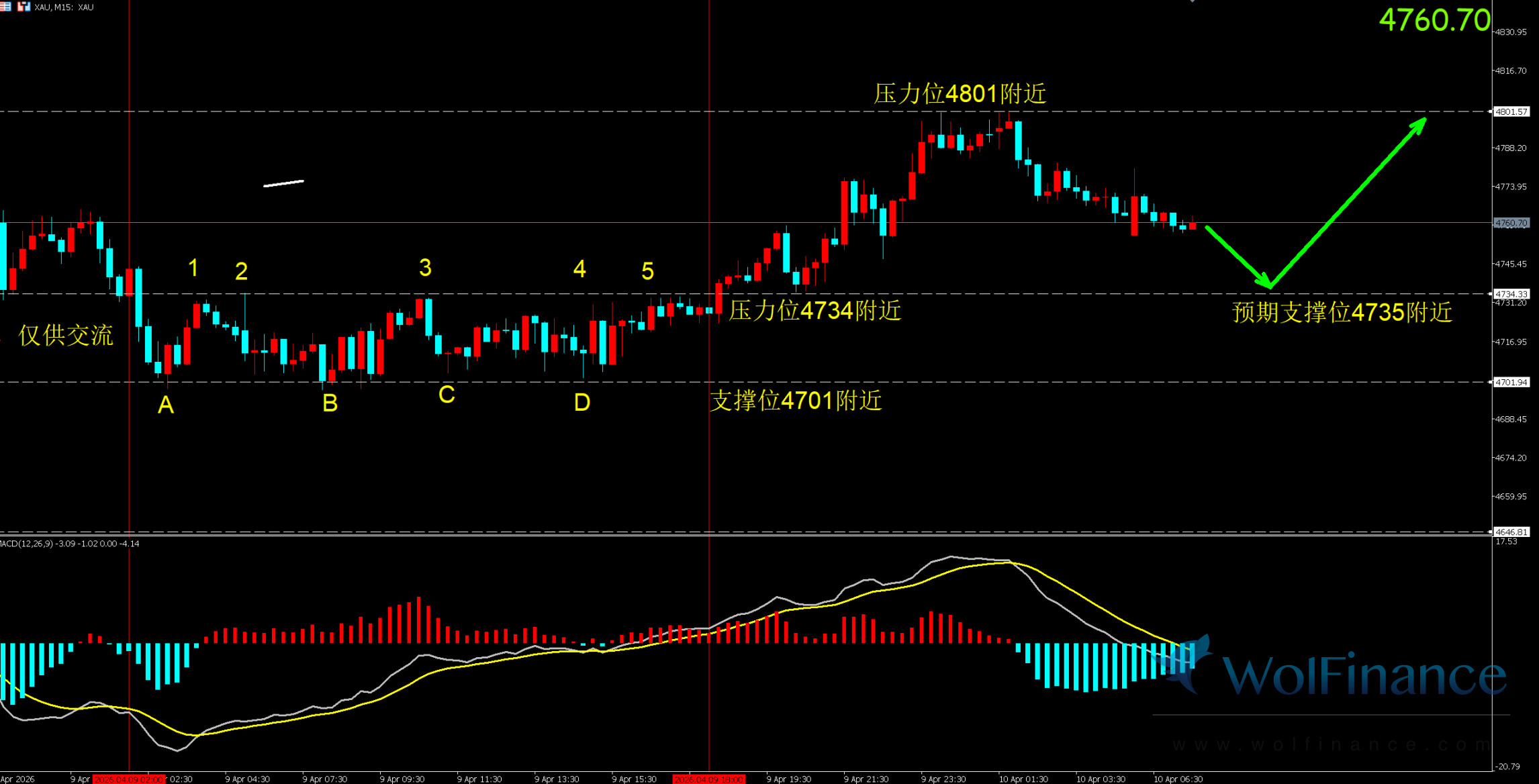Screen dimensions: 1539x784
Task: Click the 压力位4734附近 text label
Action: point(814,311)
